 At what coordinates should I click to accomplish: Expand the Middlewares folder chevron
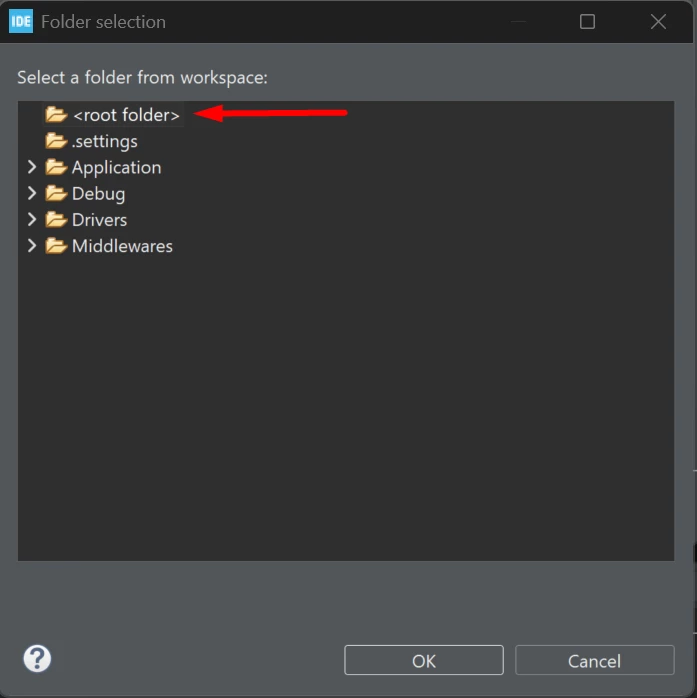[x=32, y=246]
